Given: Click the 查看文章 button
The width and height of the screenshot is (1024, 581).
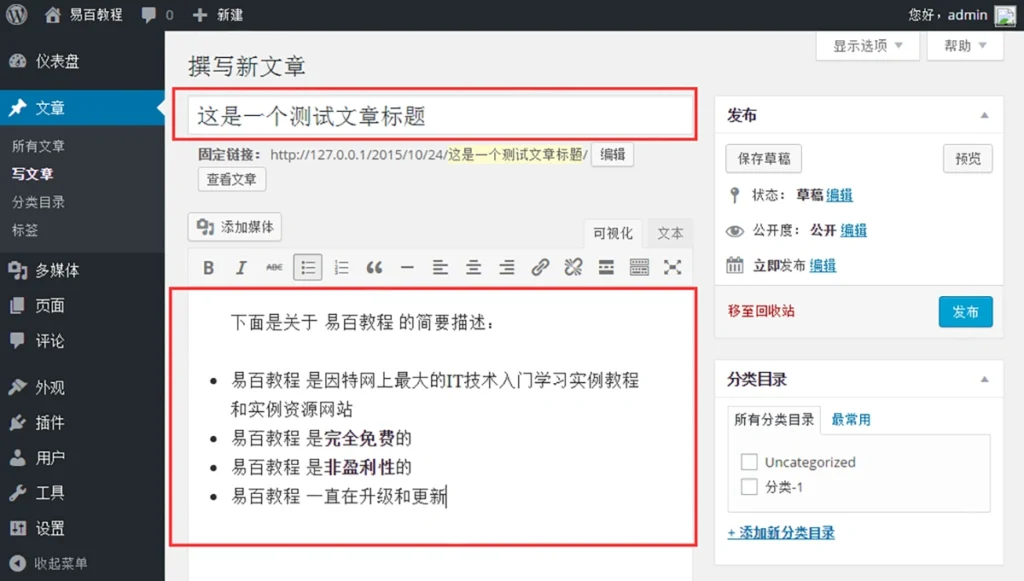Looking at the screenshot, I should pyautogui.click(x=232, y=180).
